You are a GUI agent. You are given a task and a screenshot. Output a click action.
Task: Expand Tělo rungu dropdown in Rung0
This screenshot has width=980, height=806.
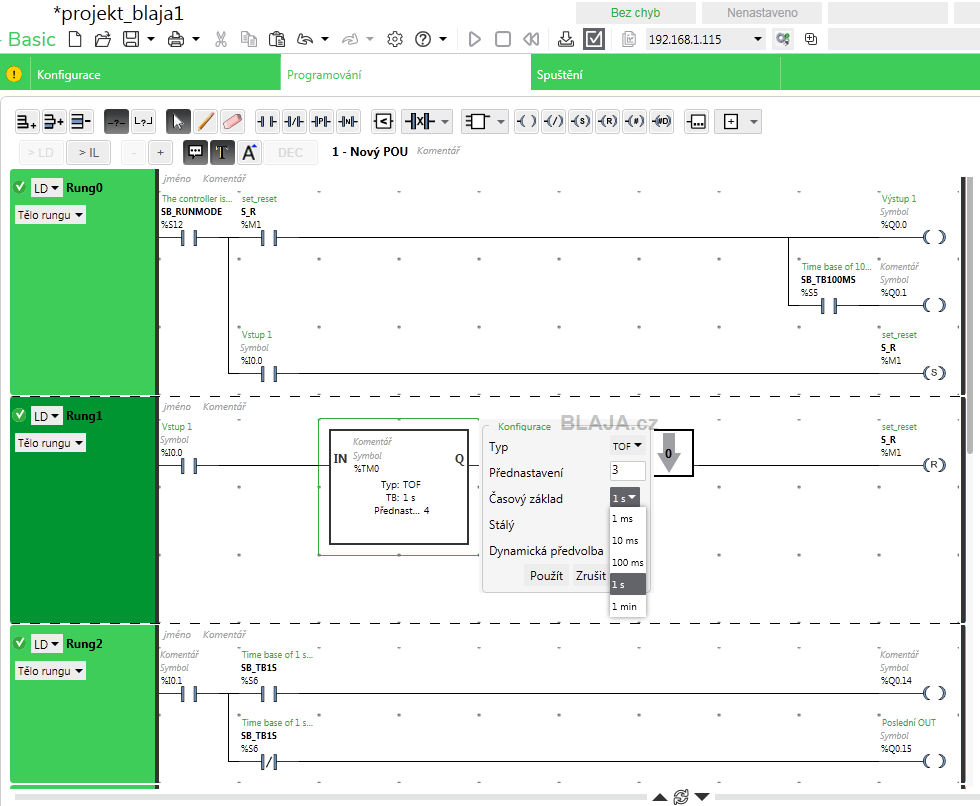50,215
